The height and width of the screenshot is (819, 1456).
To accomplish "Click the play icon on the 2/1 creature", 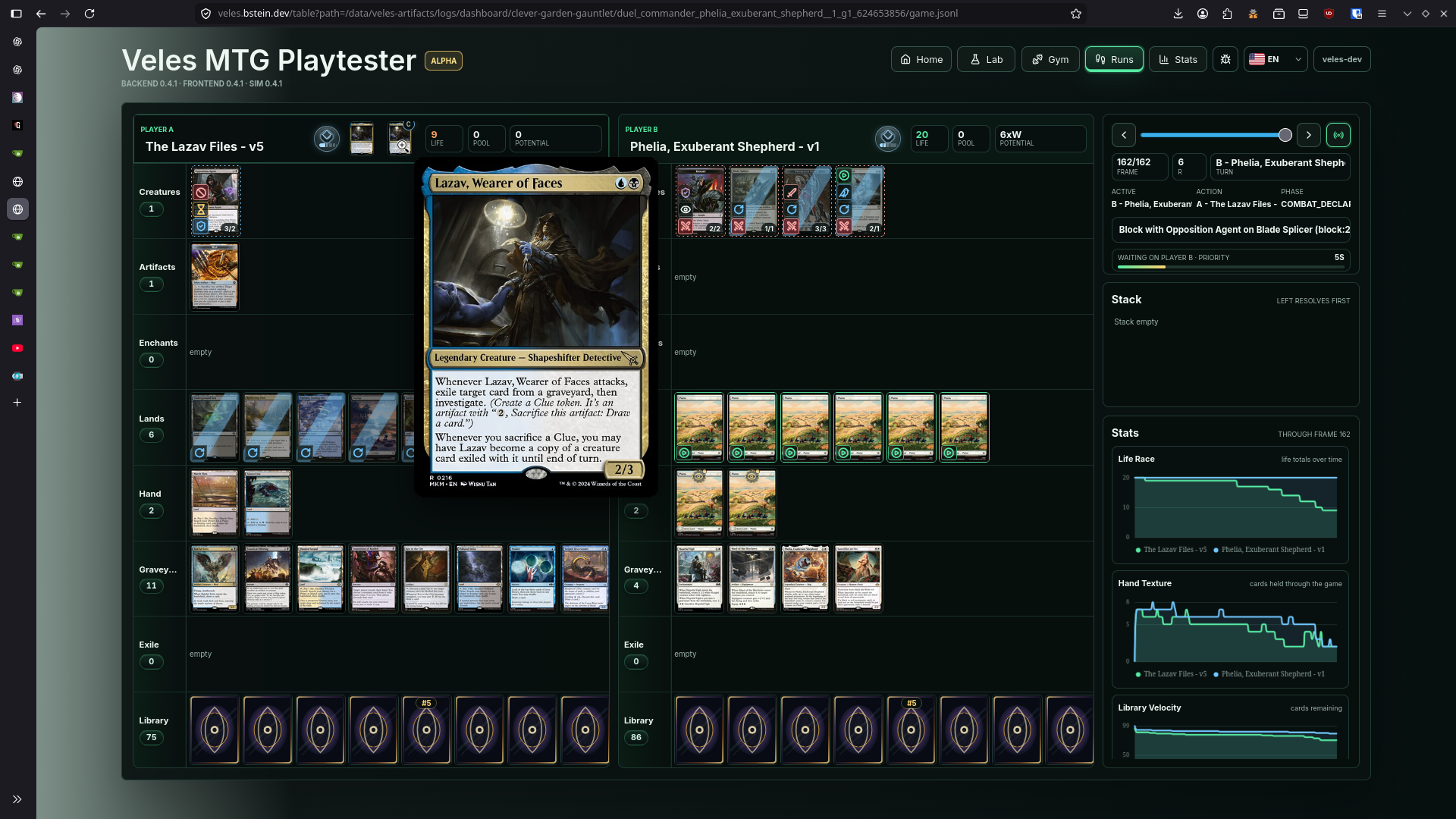I will [844, 176].
